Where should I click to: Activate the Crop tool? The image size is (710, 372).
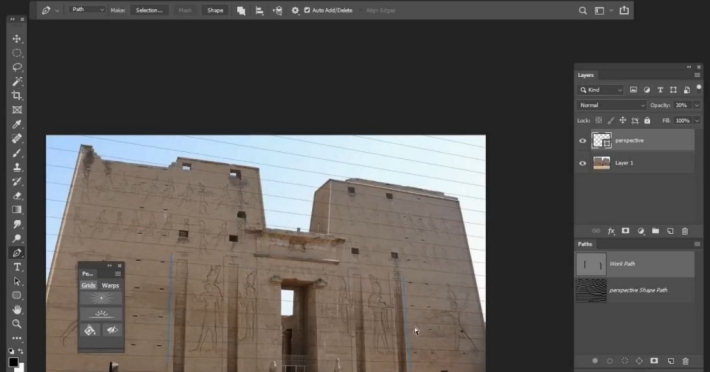(17, 95)
